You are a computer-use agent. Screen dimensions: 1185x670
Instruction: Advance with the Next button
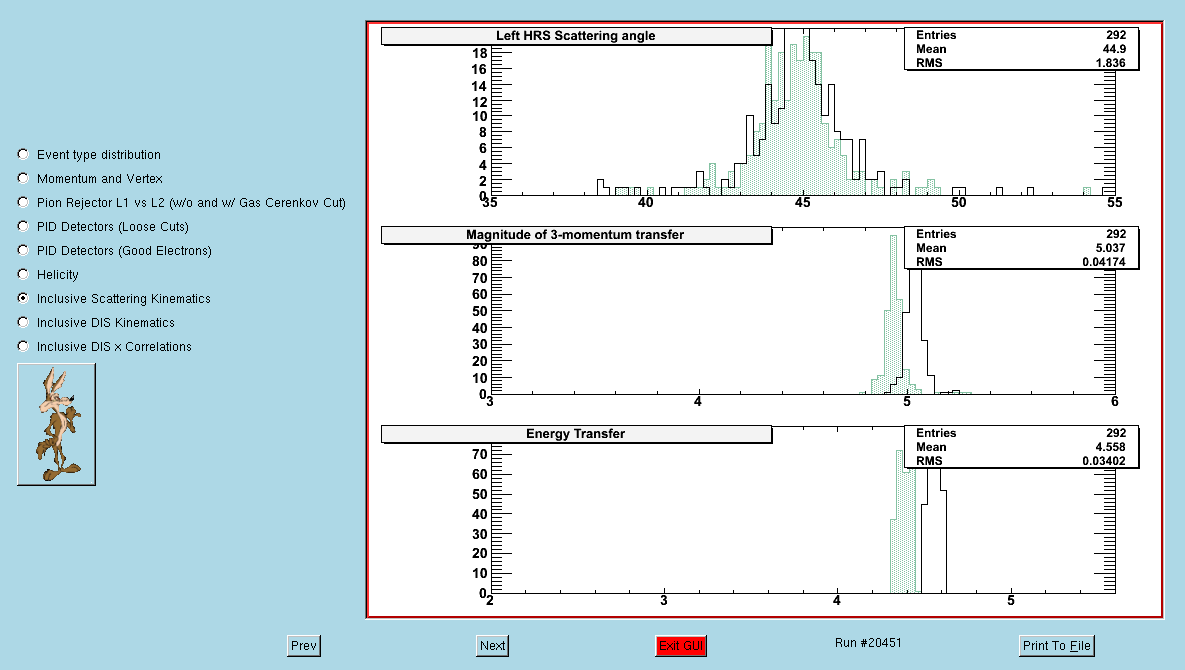click(x=493, y=646)
